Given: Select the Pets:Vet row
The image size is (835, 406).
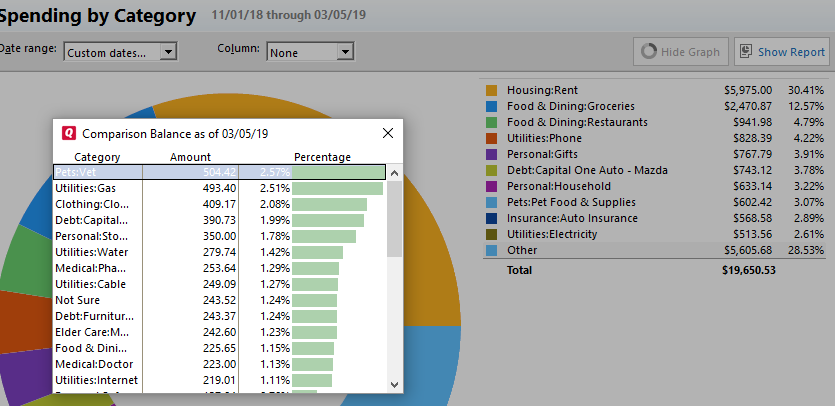Looking at the screenshot, I should (x=220, y=172).
